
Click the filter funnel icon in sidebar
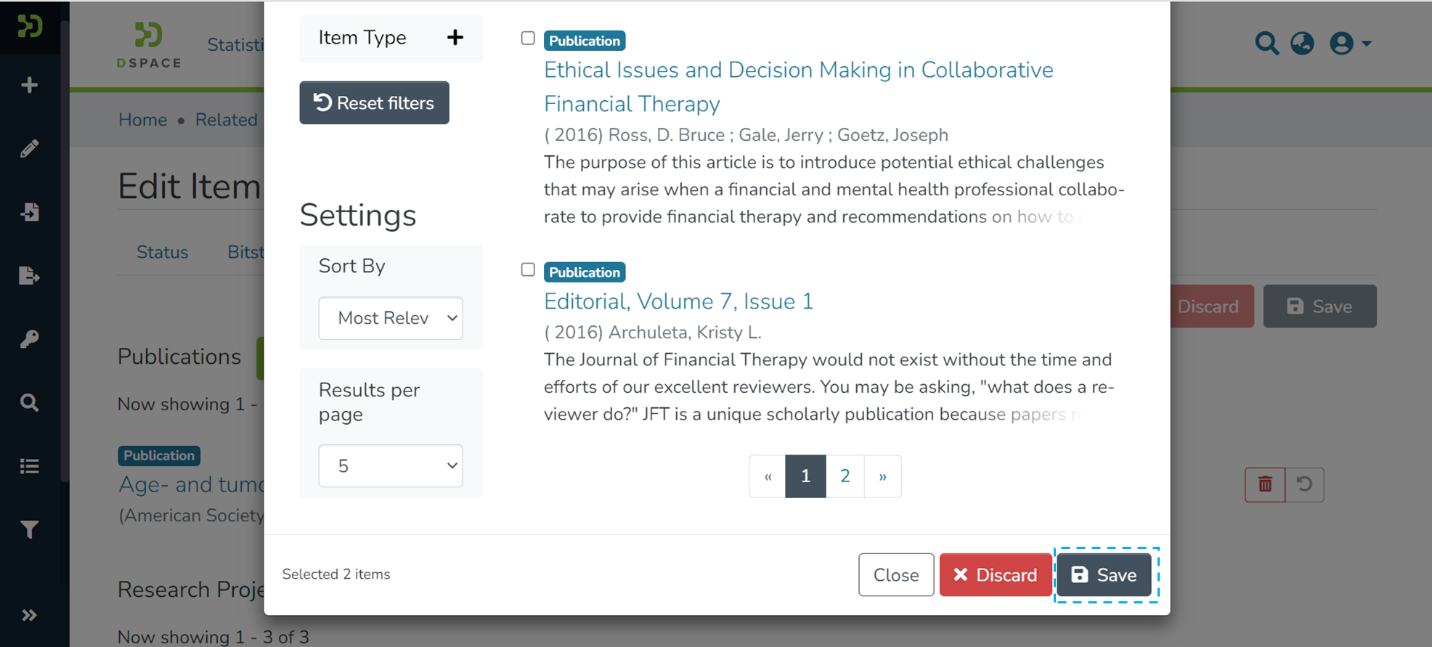(29, 530)
